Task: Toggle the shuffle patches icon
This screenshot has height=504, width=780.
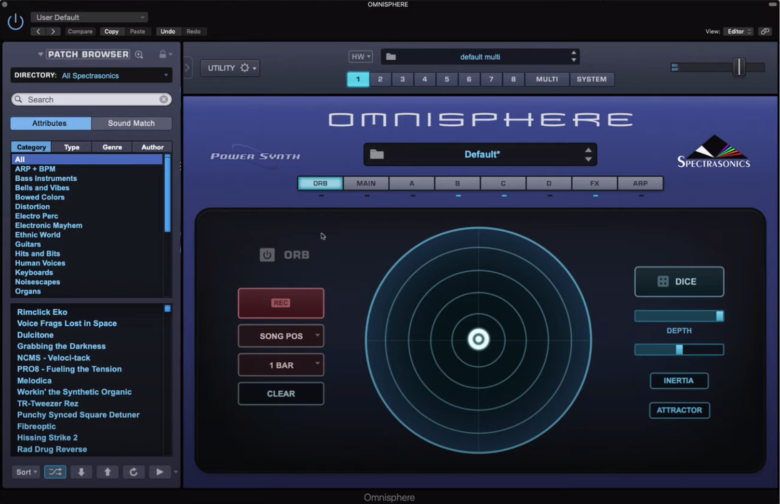Action: (55, 472)
